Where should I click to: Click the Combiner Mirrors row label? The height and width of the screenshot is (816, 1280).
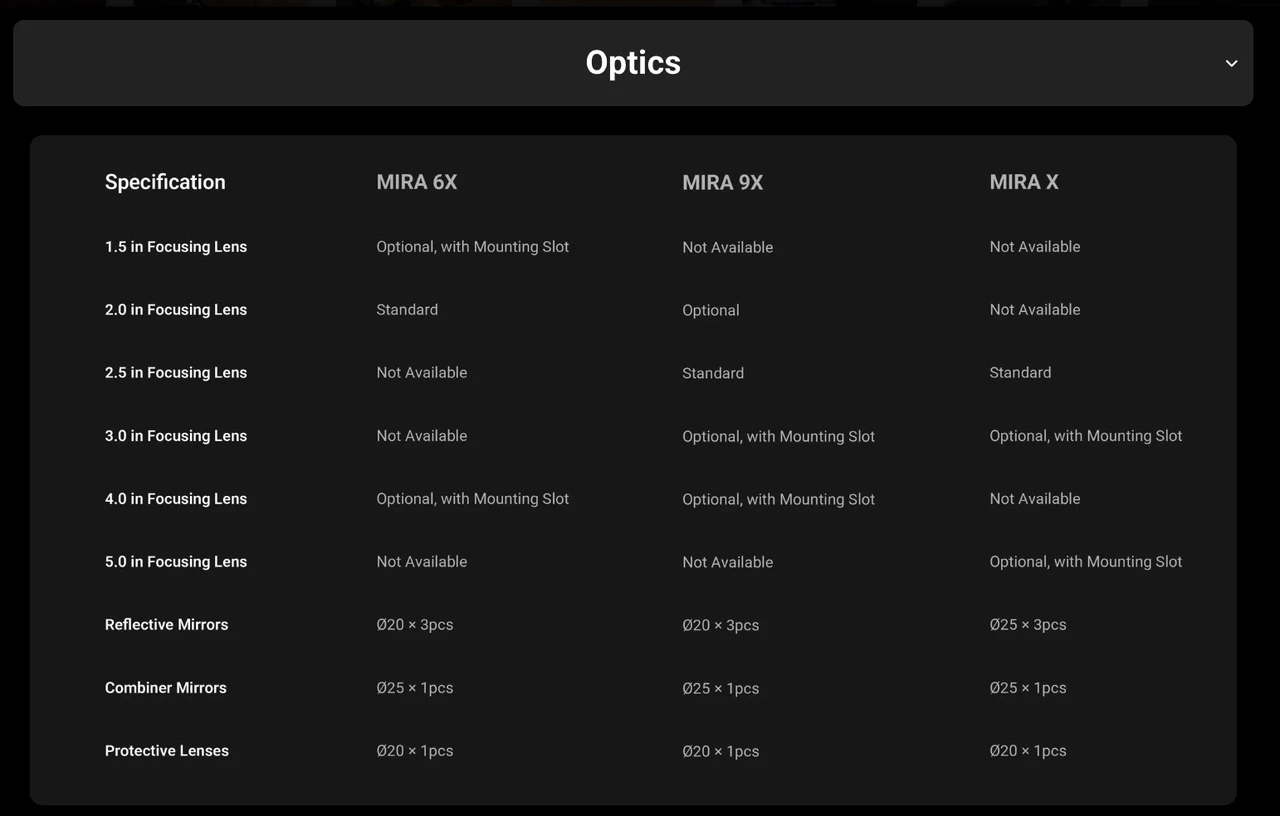(x=166, y=688)
